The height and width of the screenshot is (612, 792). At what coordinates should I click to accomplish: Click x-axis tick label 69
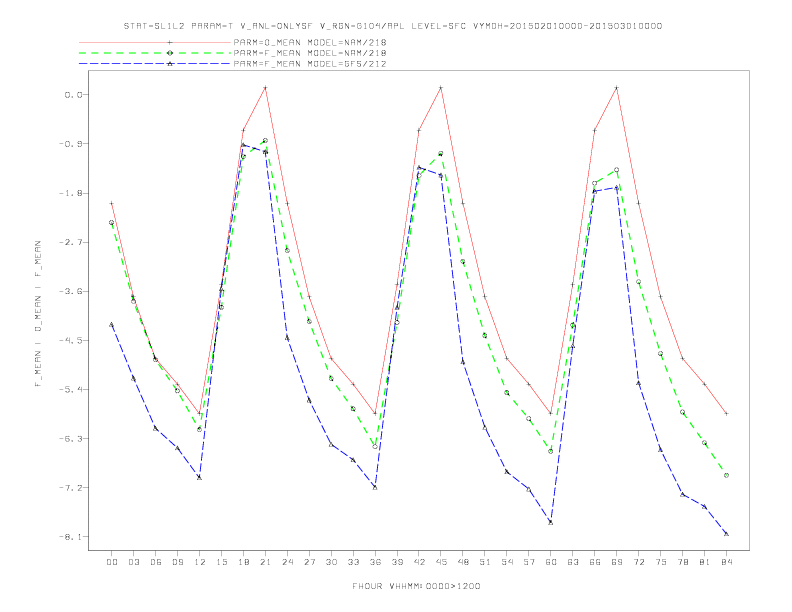[x=617, y=562]
